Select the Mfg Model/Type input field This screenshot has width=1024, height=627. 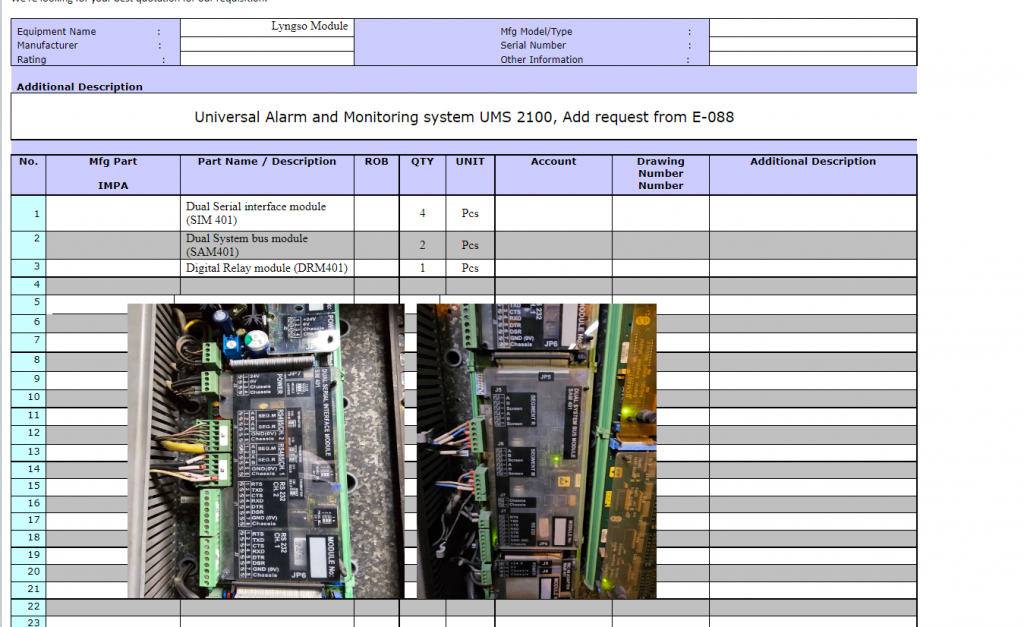pyautogui.click(x=812, y=27)
